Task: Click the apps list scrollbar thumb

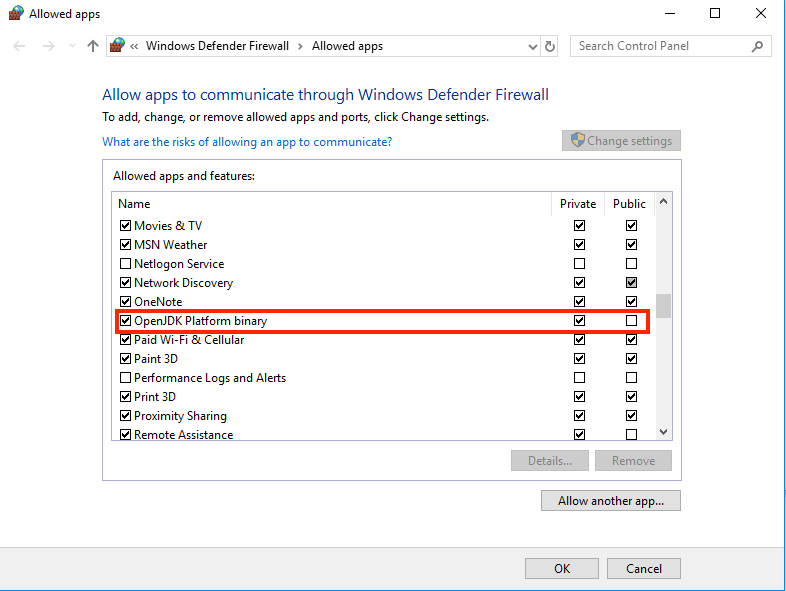Action: pos(663,306)
